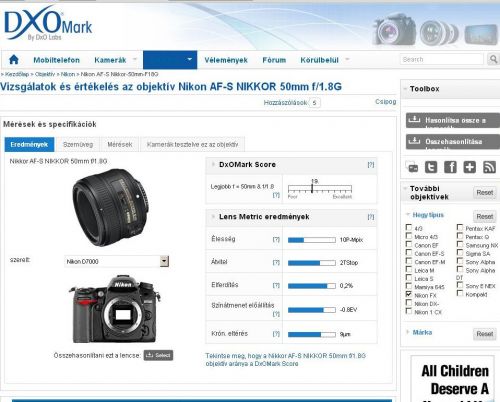Collapse the További objektívek panel
Screen dimensions: 500x402
(x=405, y=189)
